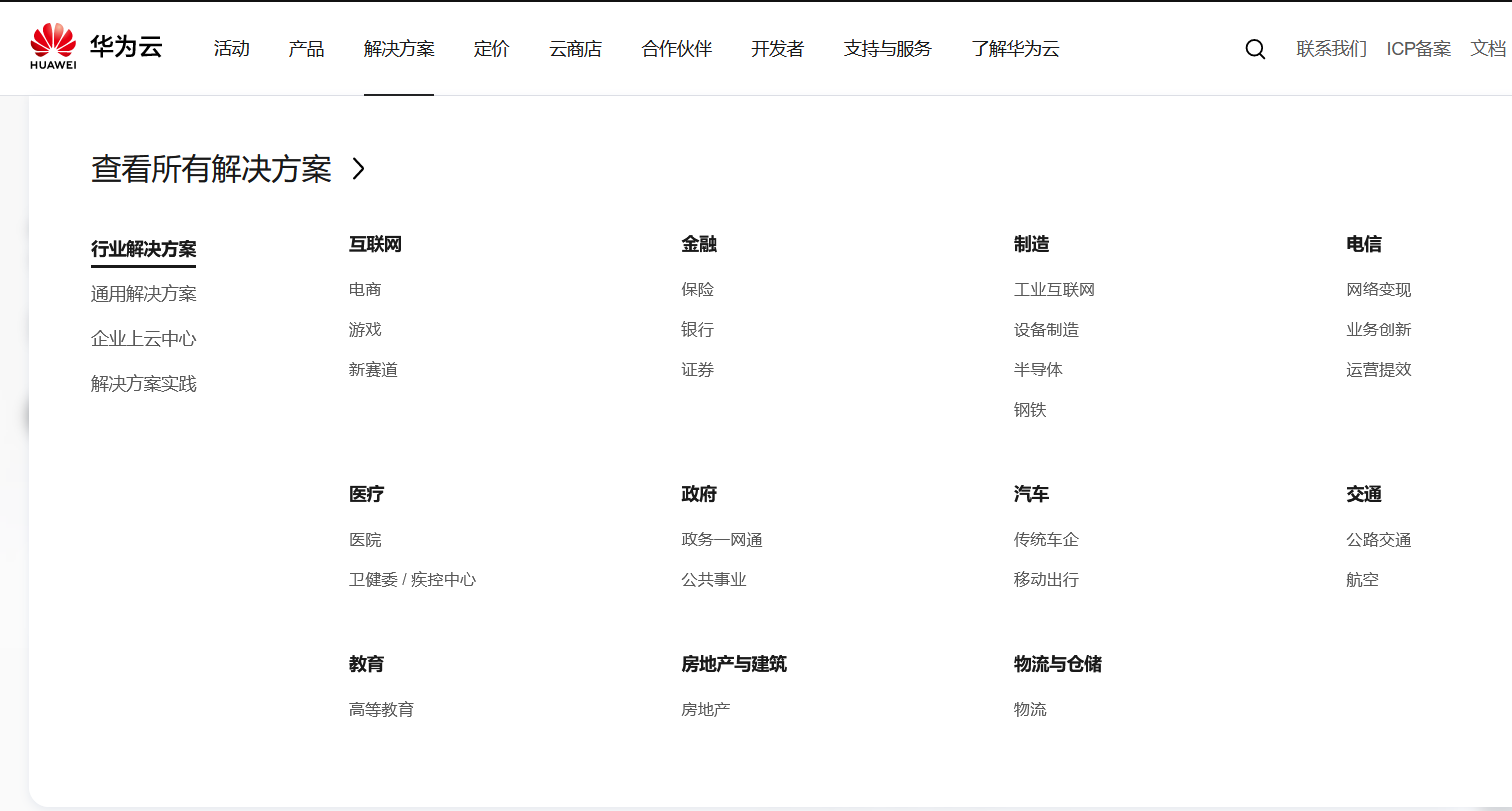
Task: Click the Huawei Cloud logo
Action: 95,45
